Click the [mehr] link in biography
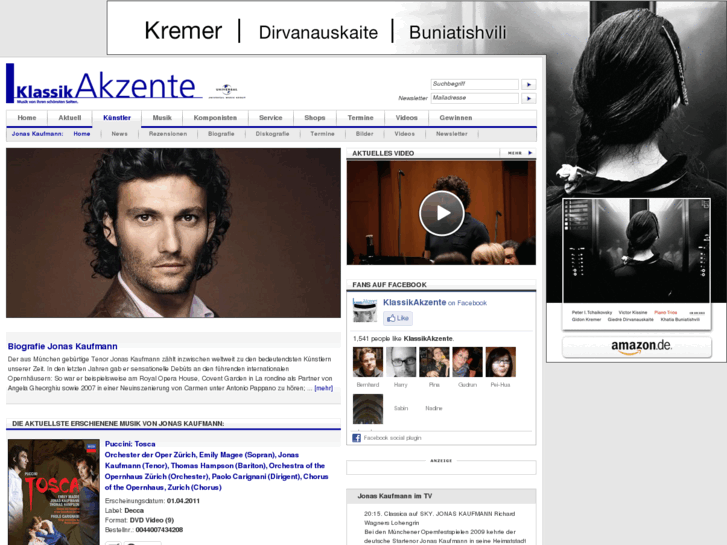727x545 pixels. pyautogui.click(x=324, y=388)
